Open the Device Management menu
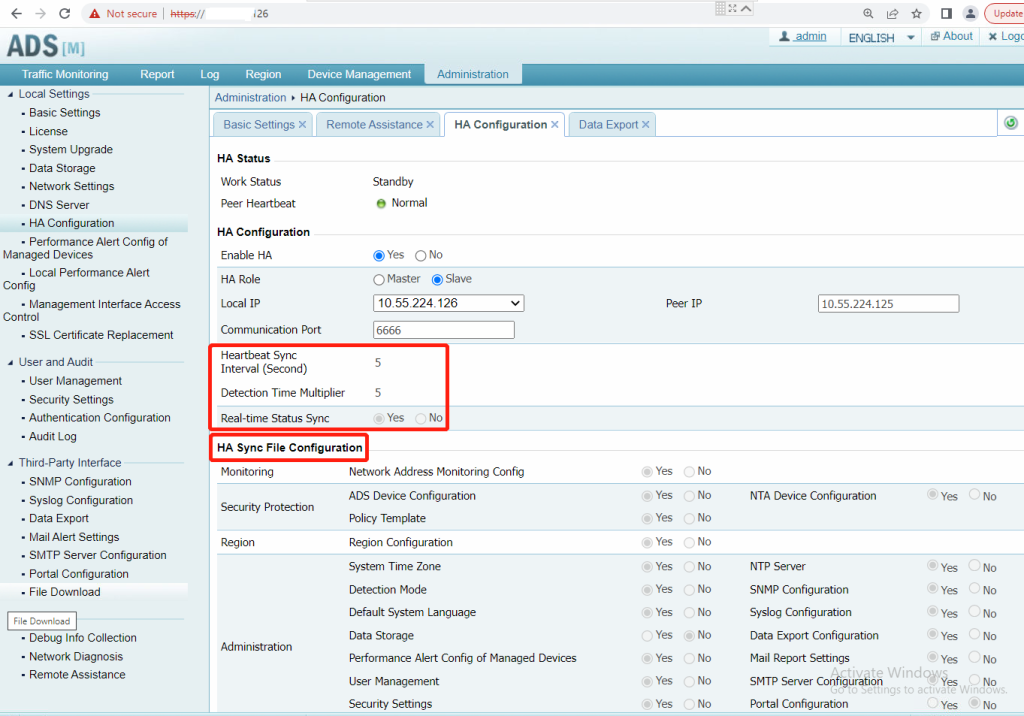This screenshot has height=716, width=1024. 359,74
